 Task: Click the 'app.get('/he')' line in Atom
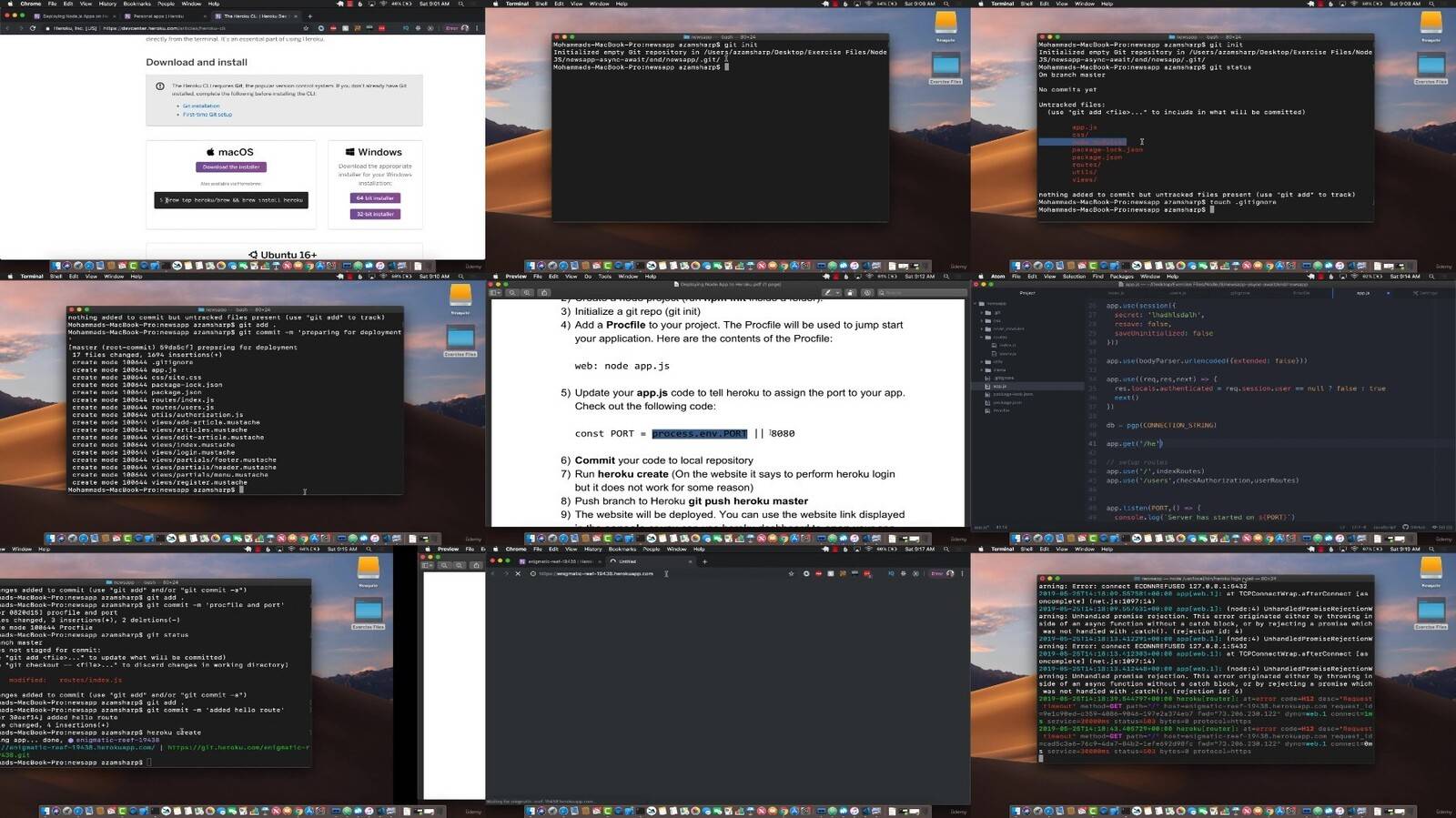click(1135, 443)
